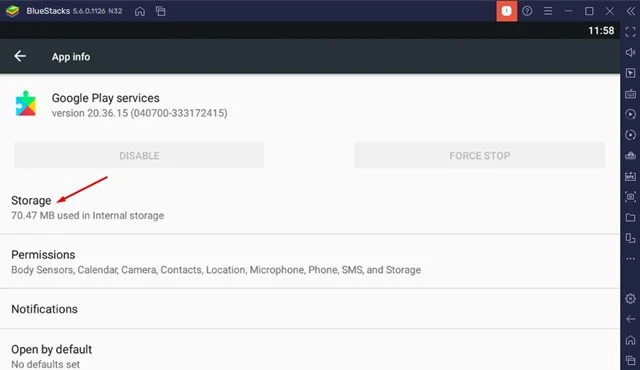This screenshot has width=640, height=370.
Task: Open the hamburger menu in title bar
Action: pos(548,11)
